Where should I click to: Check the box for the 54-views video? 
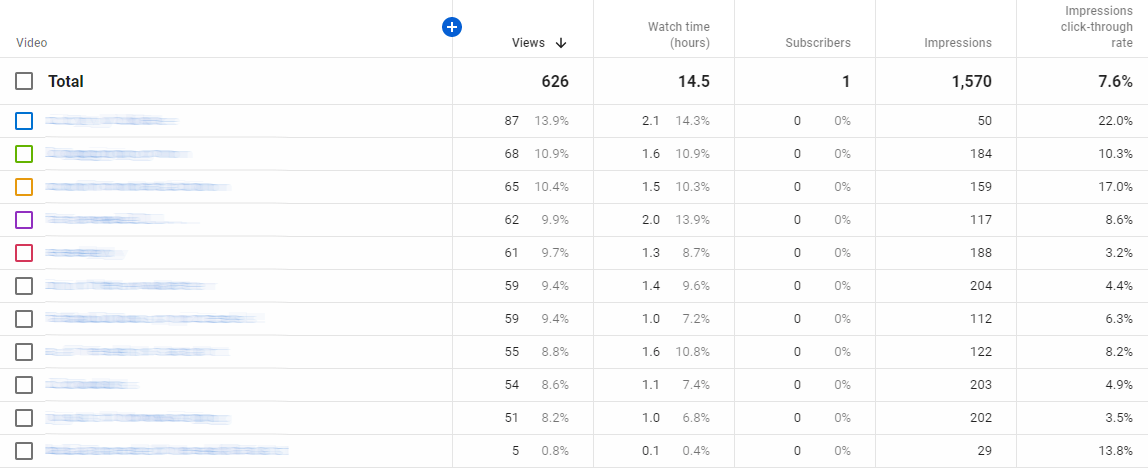24,385
